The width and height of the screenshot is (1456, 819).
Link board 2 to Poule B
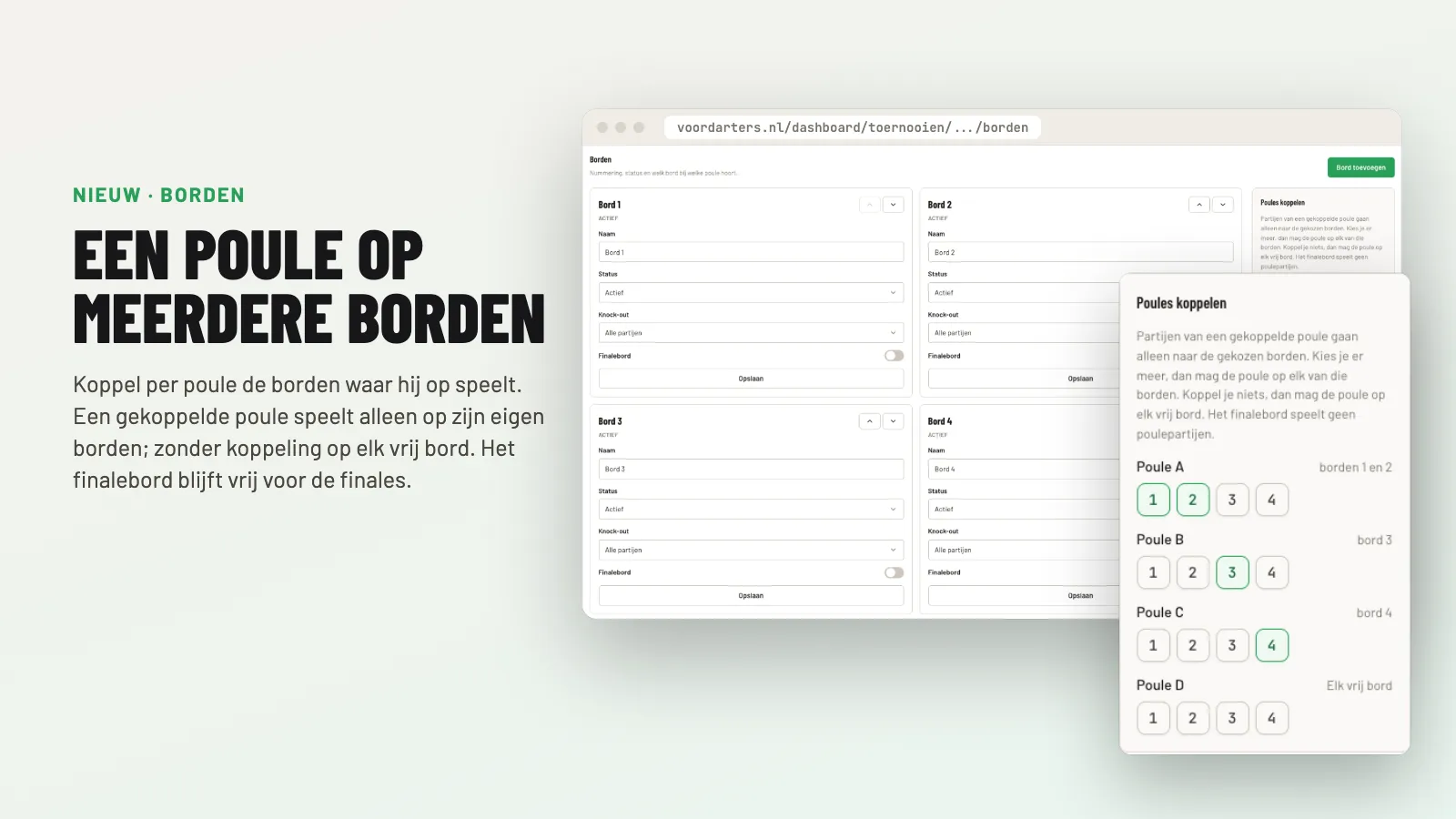(x=1193, y=572)
